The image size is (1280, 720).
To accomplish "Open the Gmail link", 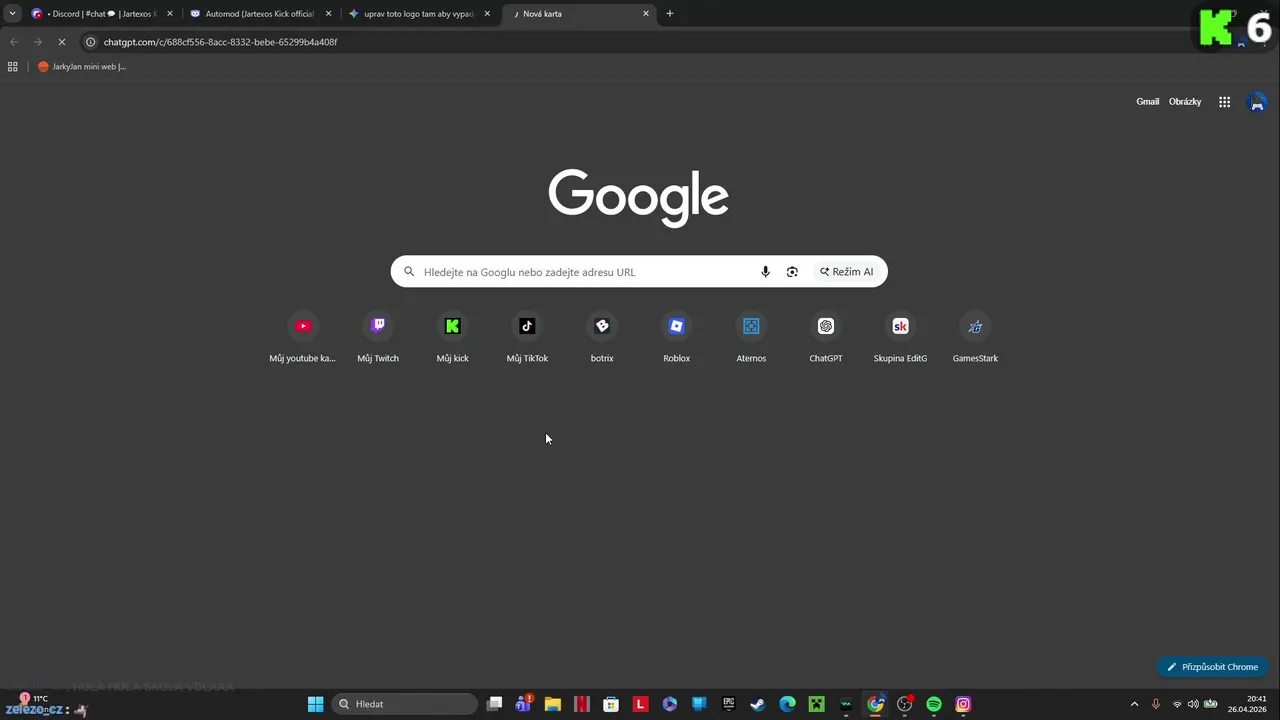I will click(1147, 102).
